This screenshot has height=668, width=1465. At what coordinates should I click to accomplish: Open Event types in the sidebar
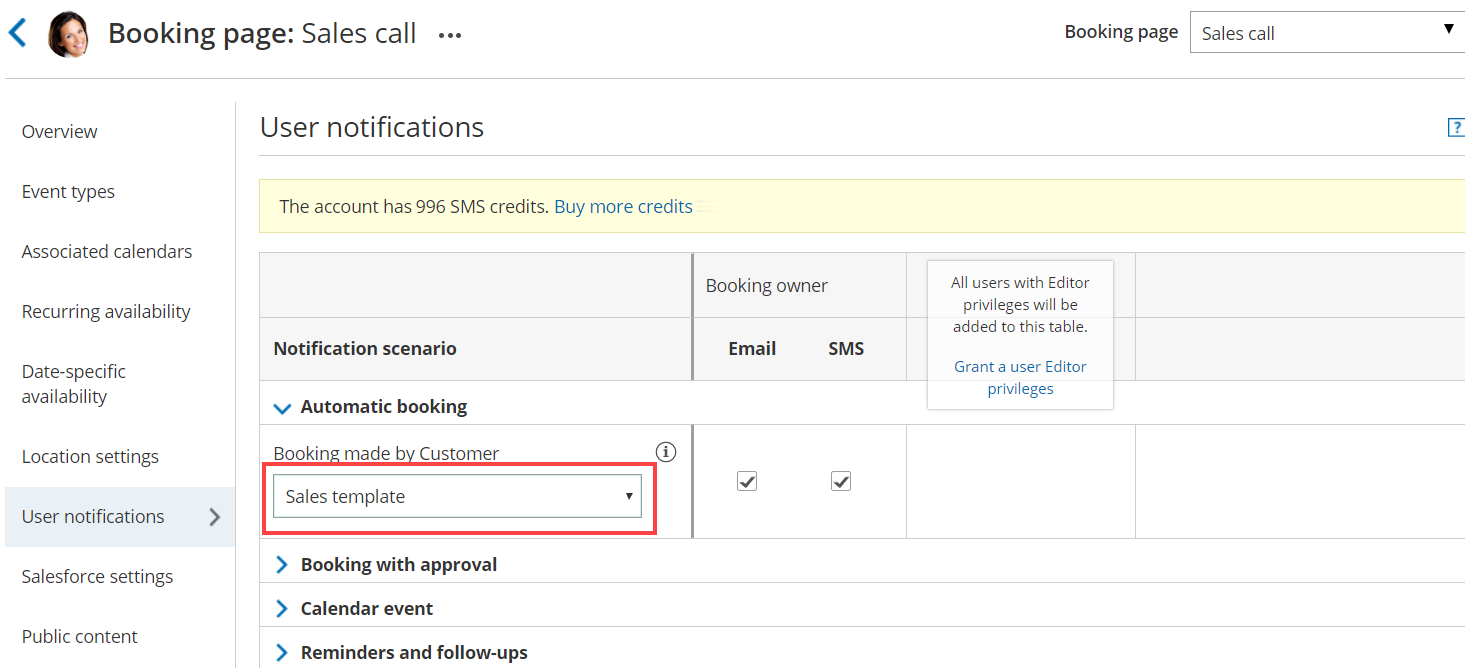pos(68,192)
